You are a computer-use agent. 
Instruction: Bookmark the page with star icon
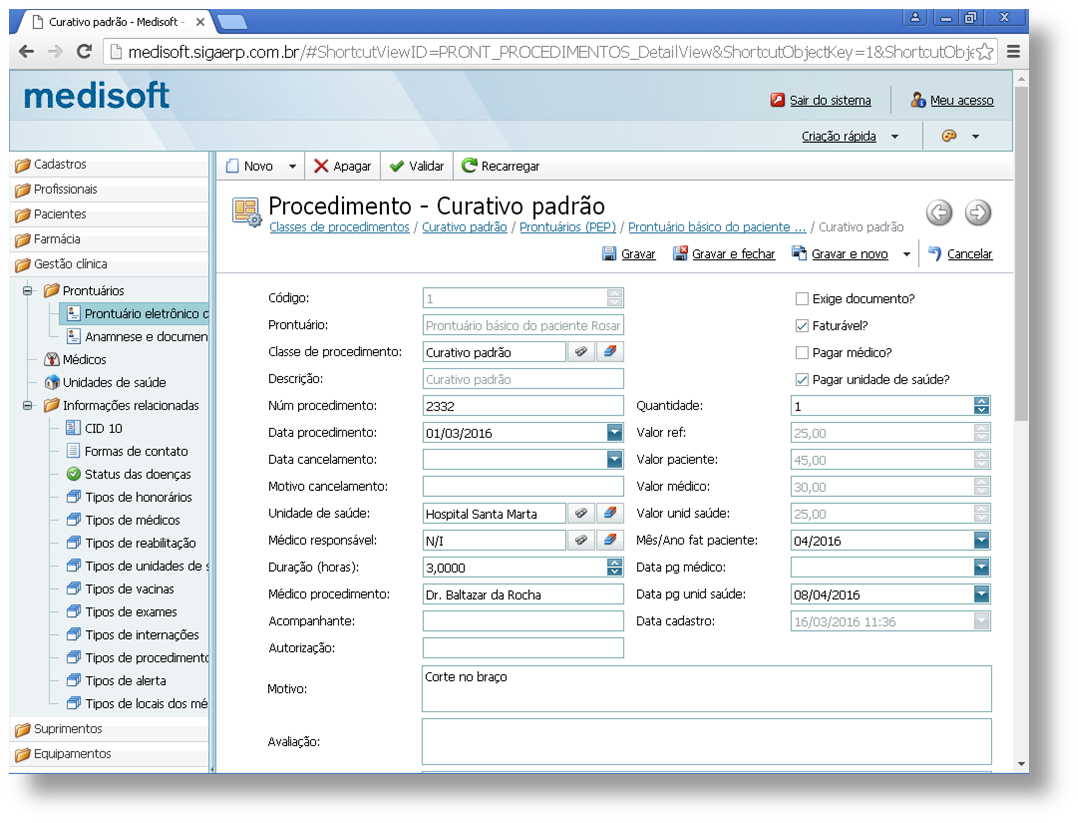point(985,52)
